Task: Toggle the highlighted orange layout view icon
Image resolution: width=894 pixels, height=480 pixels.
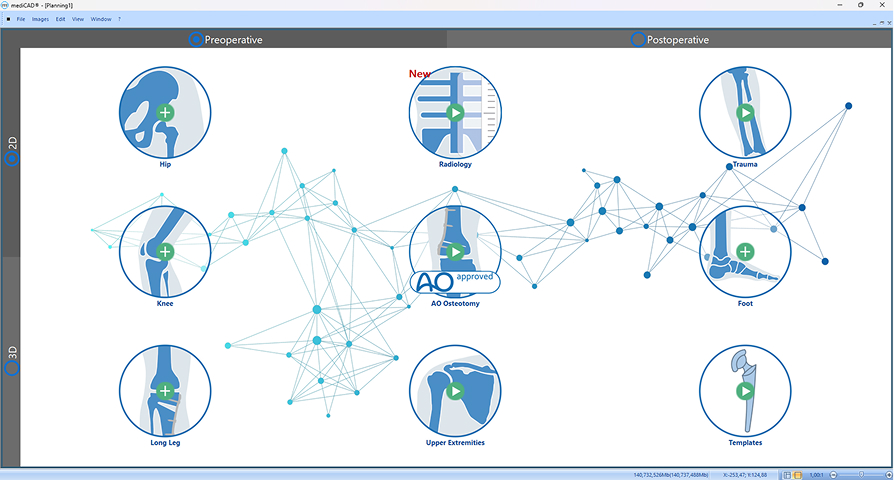Action: pyautogui.click(x=799, y=474)
